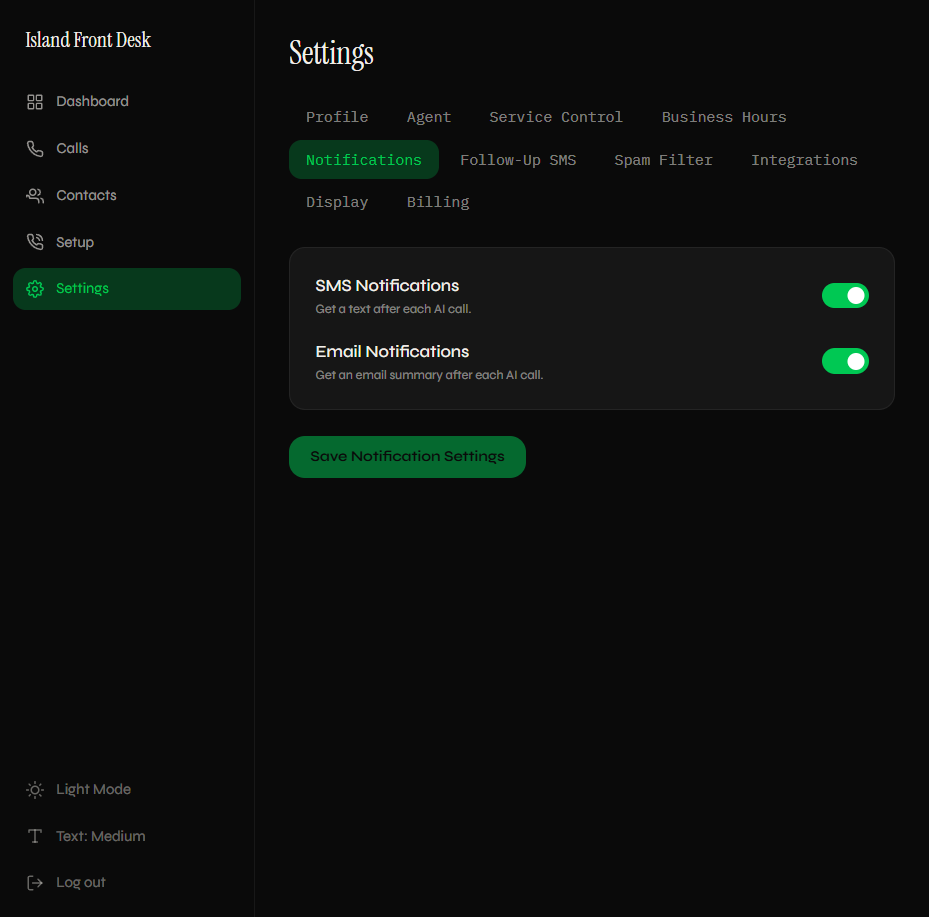Turn off Email Notifications
Image resolution: width=929 pixels, height=917 pixels.
[845, 361]
